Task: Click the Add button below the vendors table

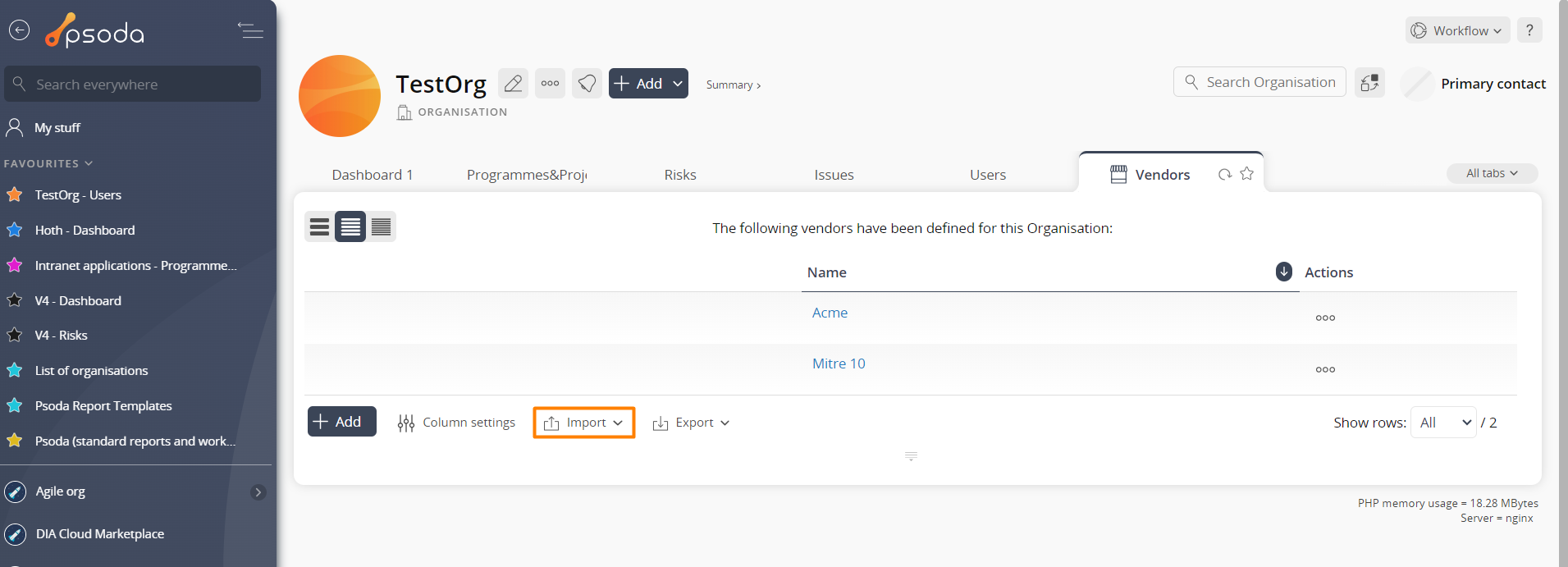Action: pyautogui.click(x=341, y=422)
